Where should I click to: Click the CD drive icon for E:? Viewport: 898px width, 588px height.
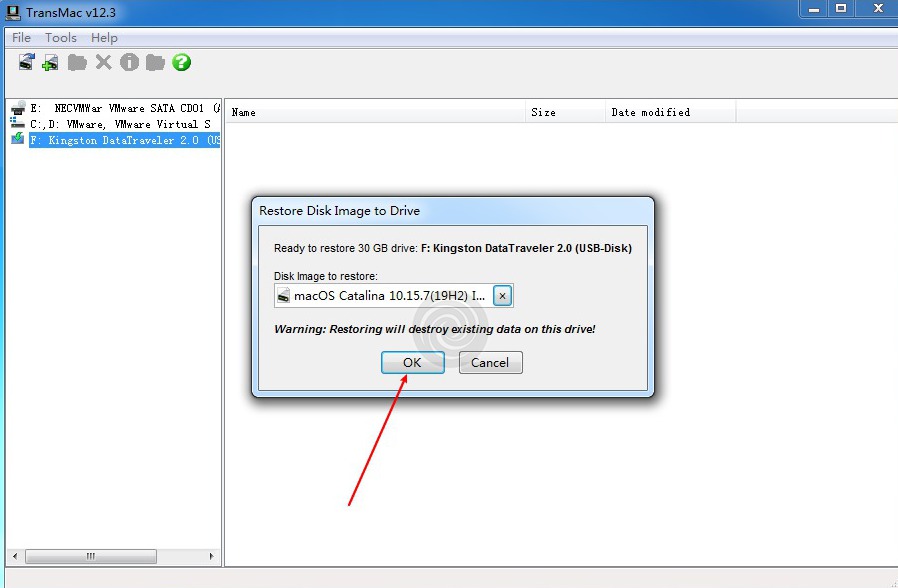(x=18, y=107)
